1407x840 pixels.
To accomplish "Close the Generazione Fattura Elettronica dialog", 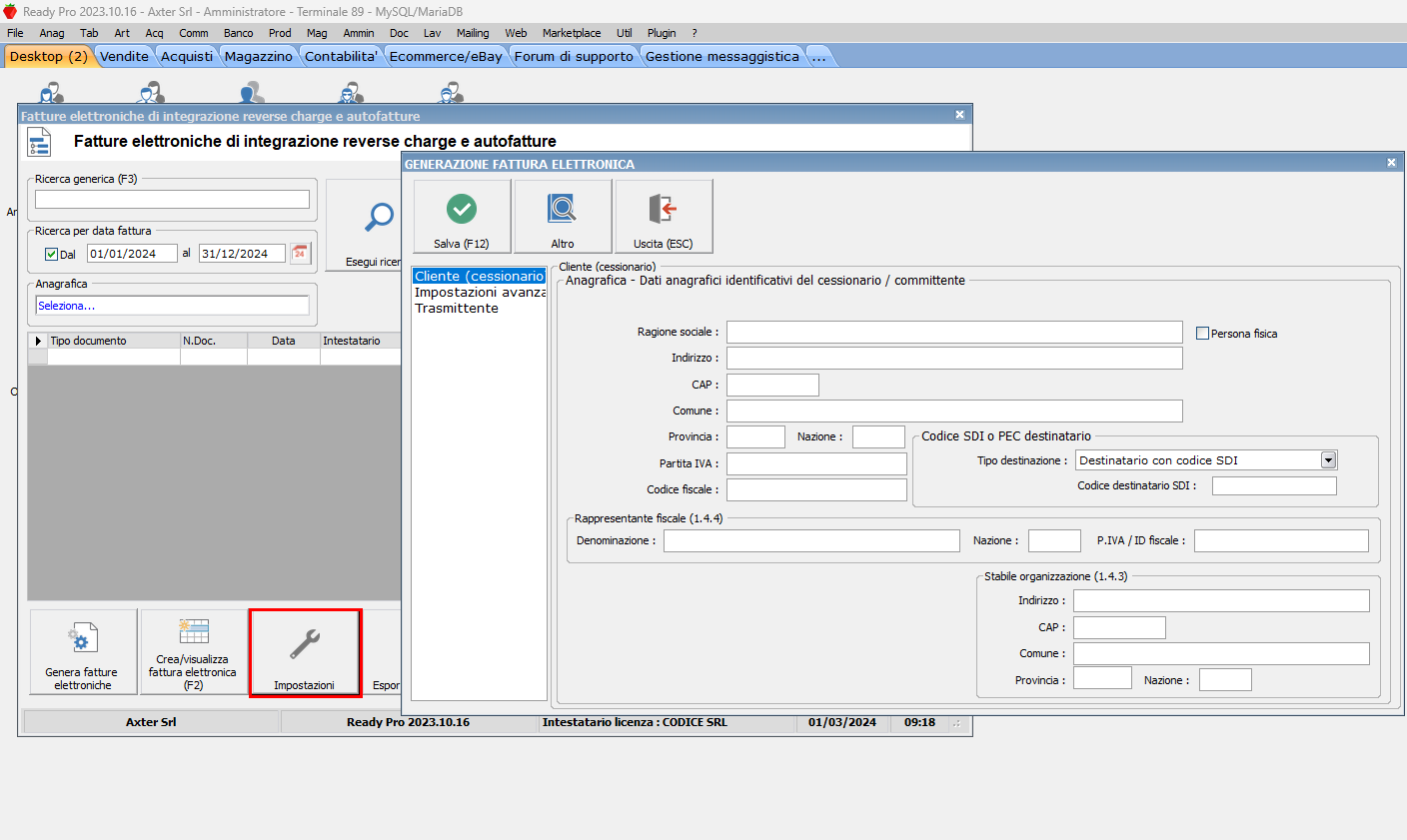I will coord(1391,163).
